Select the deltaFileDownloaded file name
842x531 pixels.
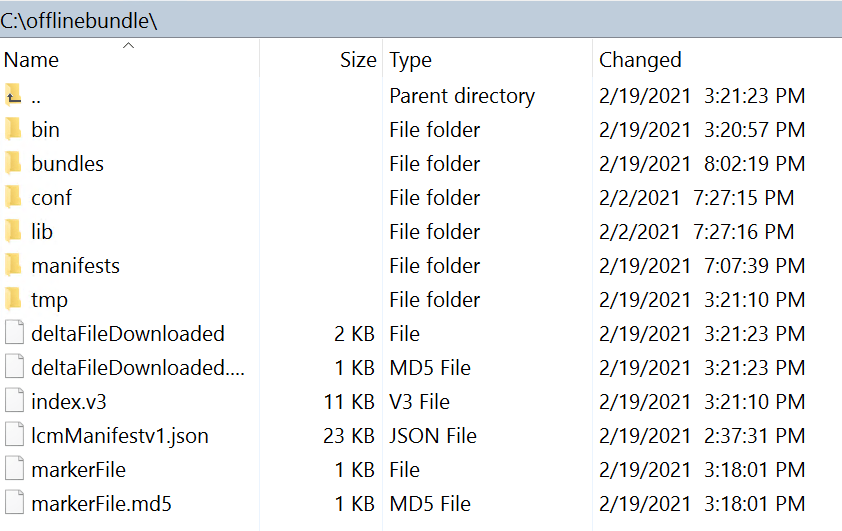click(128, 334)
